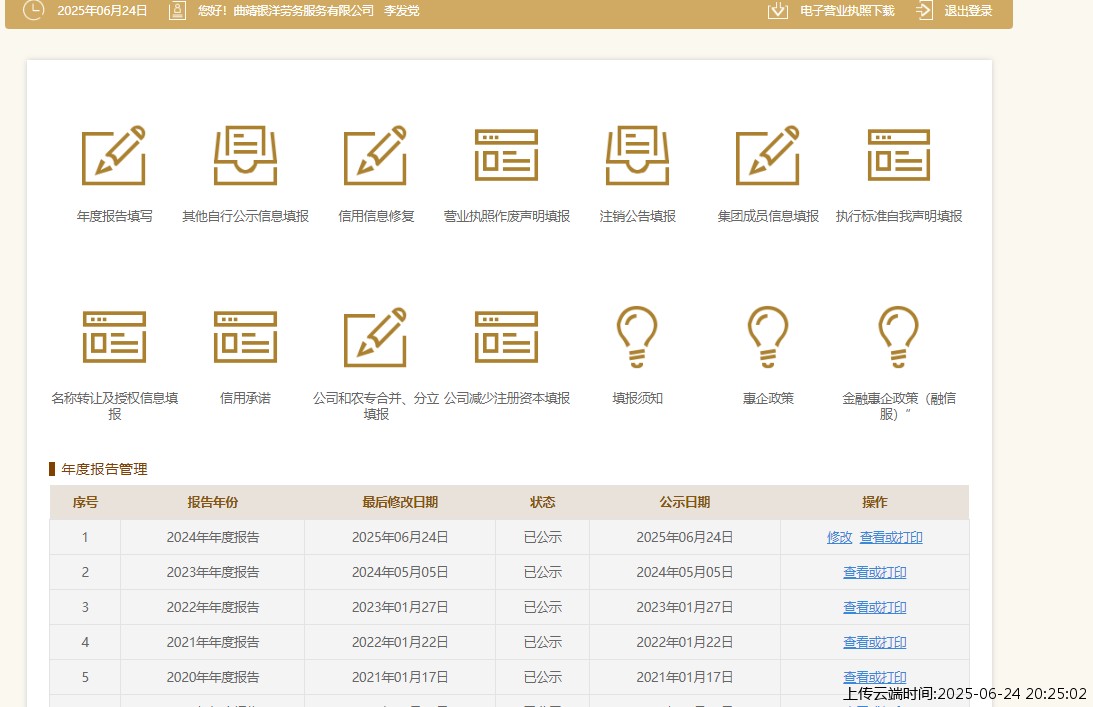Select the 2022年年度报告 cell
The image size is (1093, 707).
click(213, 607)
